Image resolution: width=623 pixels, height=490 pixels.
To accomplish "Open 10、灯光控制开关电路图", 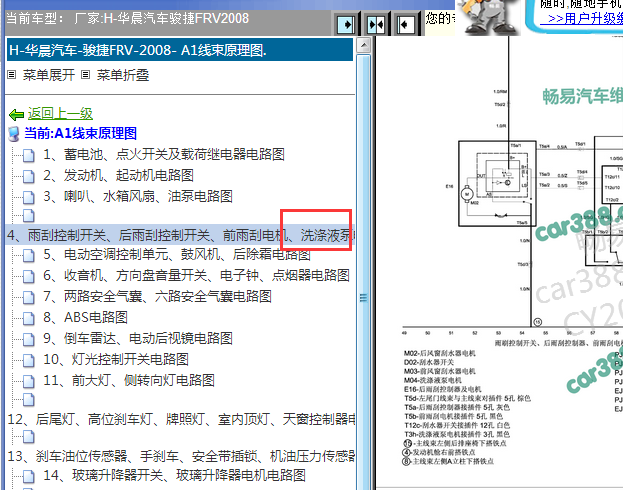I will point(116,360).
